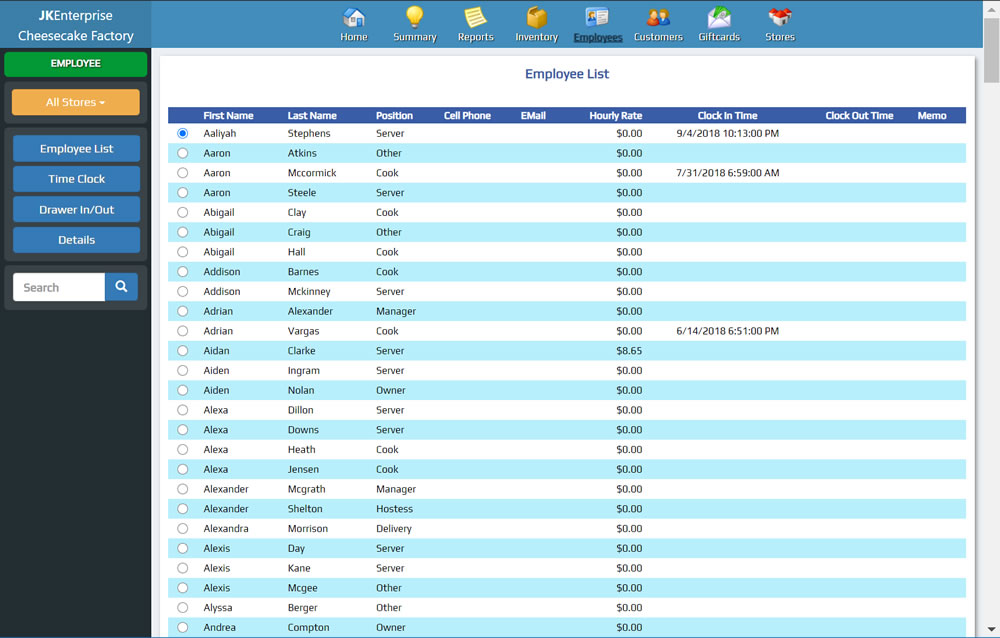Select the Aiden Nolan radio button
1000x638 pixels.
tap(182, 390)
